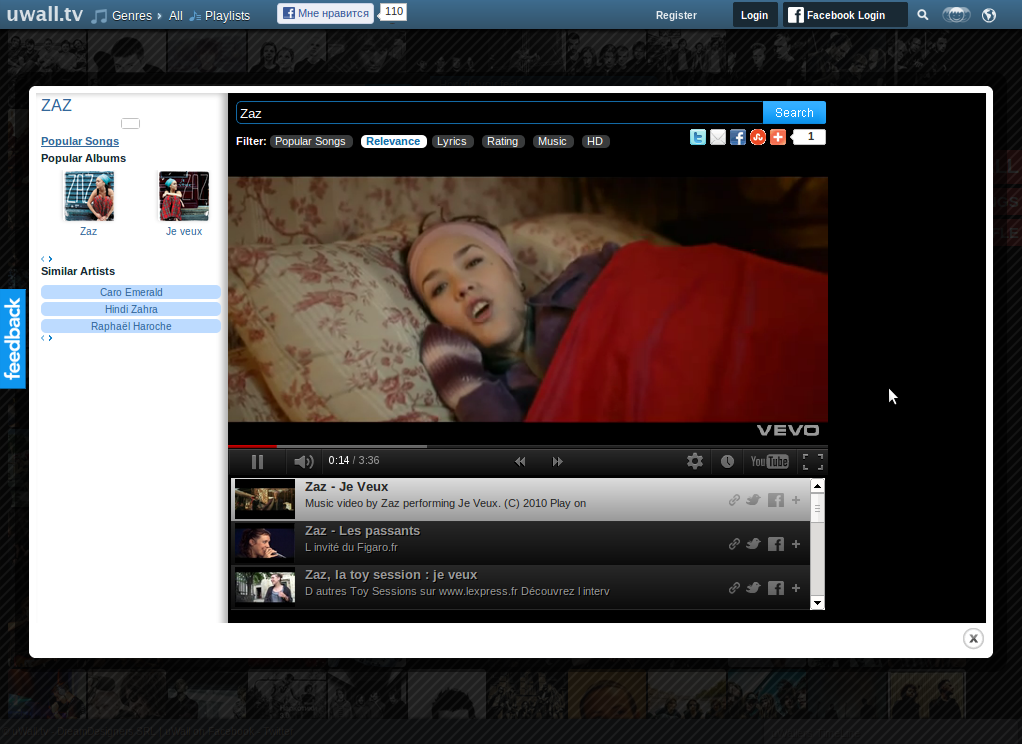The width and height of the screenshot is (1022, 744).
Task: Add Zaz - Les passants to playlist
Action: click(x=796, y=544)
